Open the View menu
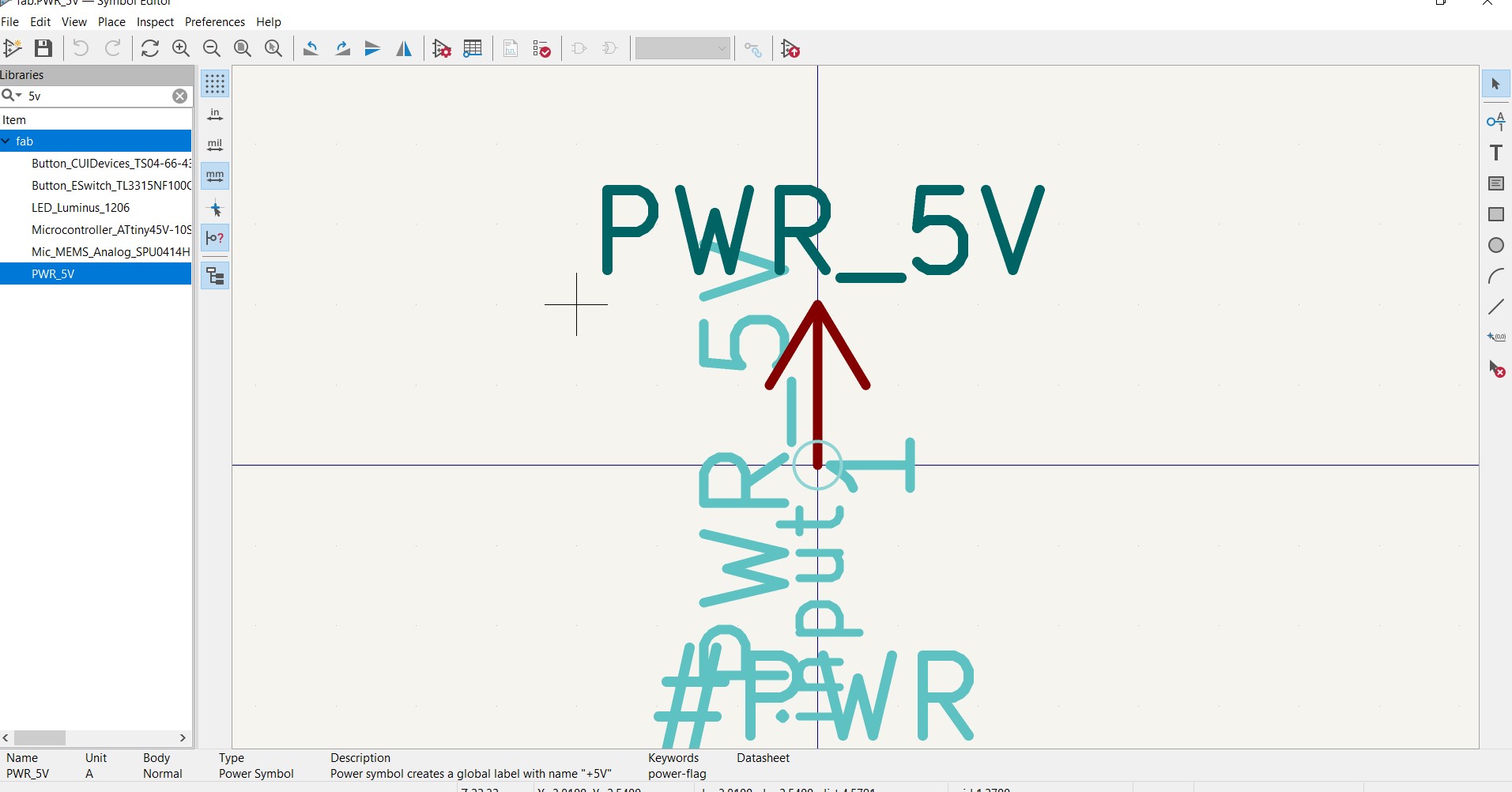The height and width of the screenshot is (792, 1512). (x=74, y=22)
